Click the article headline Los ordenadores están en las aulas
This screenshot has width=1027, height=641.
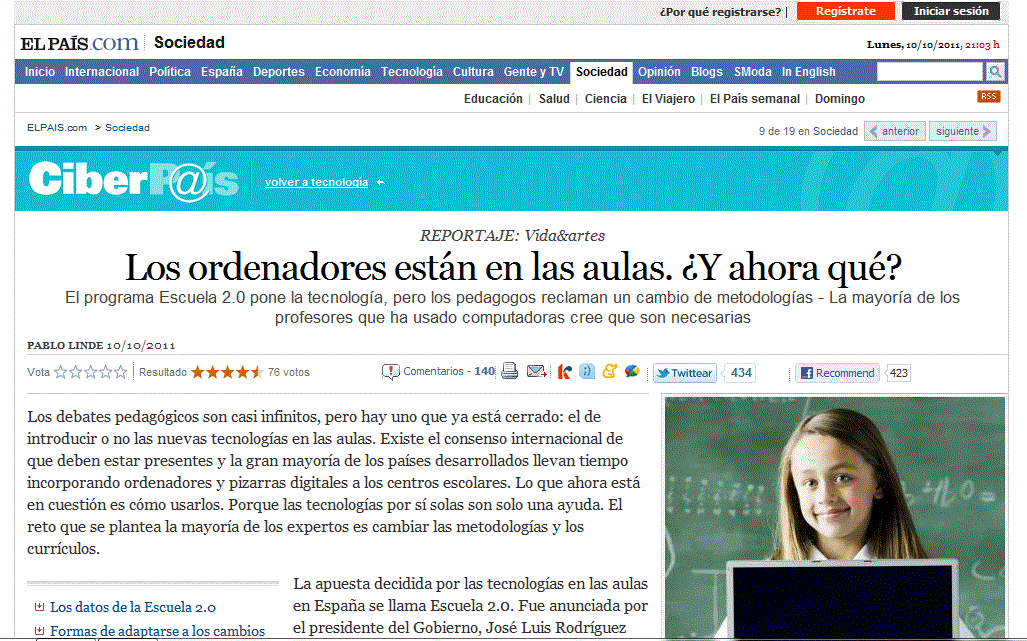[x=513, y=267]
